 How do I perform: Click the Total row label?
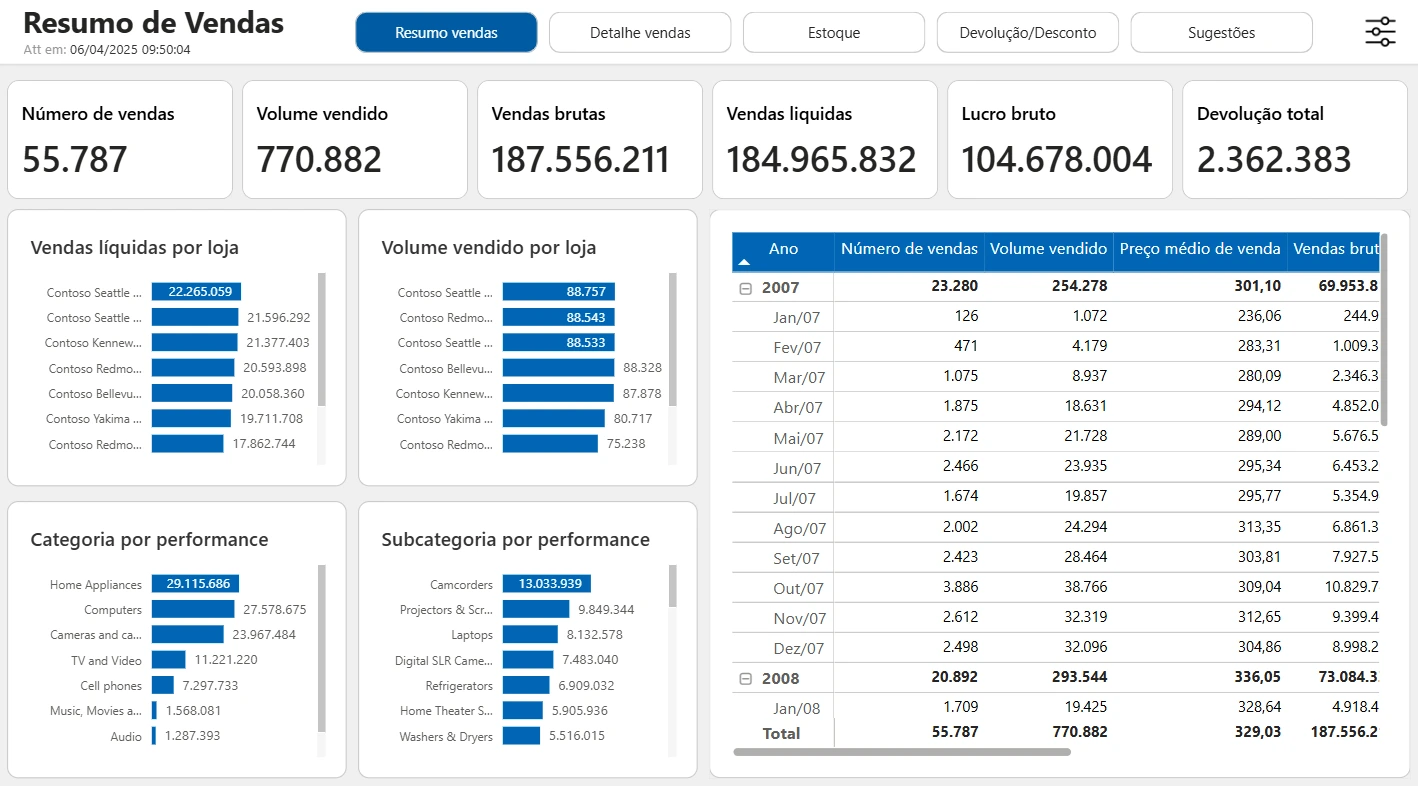coord(782,733)
